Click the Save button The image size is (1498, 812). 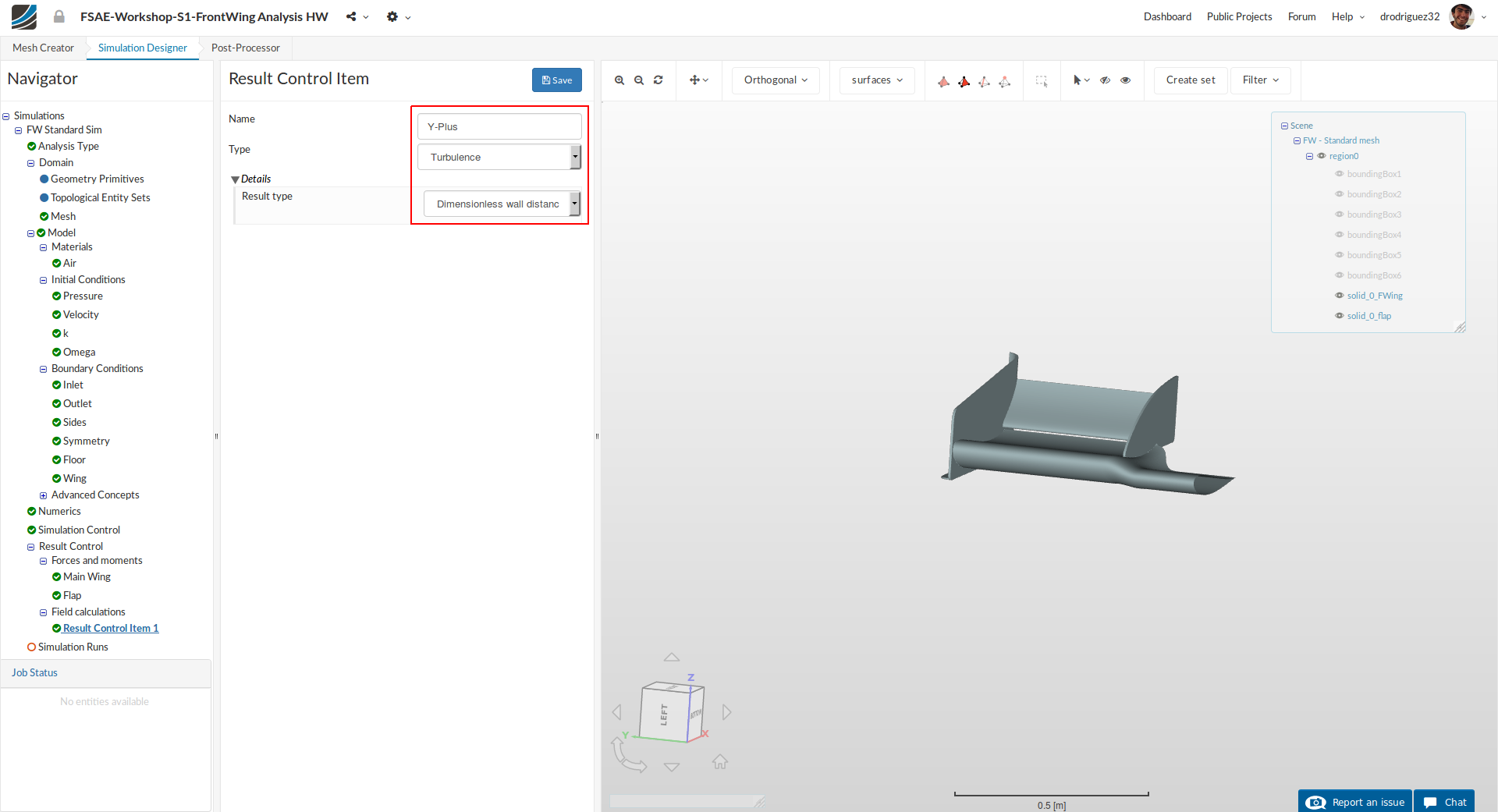(x=557, y=80)
